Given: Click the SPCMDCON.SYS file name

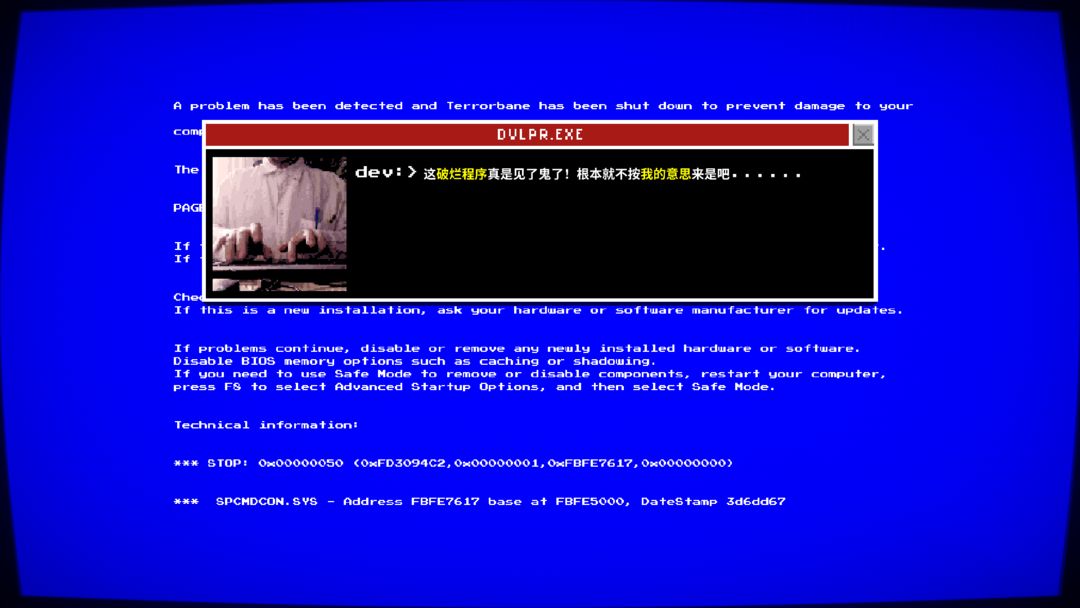Looking at the screenshot, I should [267, 501].
